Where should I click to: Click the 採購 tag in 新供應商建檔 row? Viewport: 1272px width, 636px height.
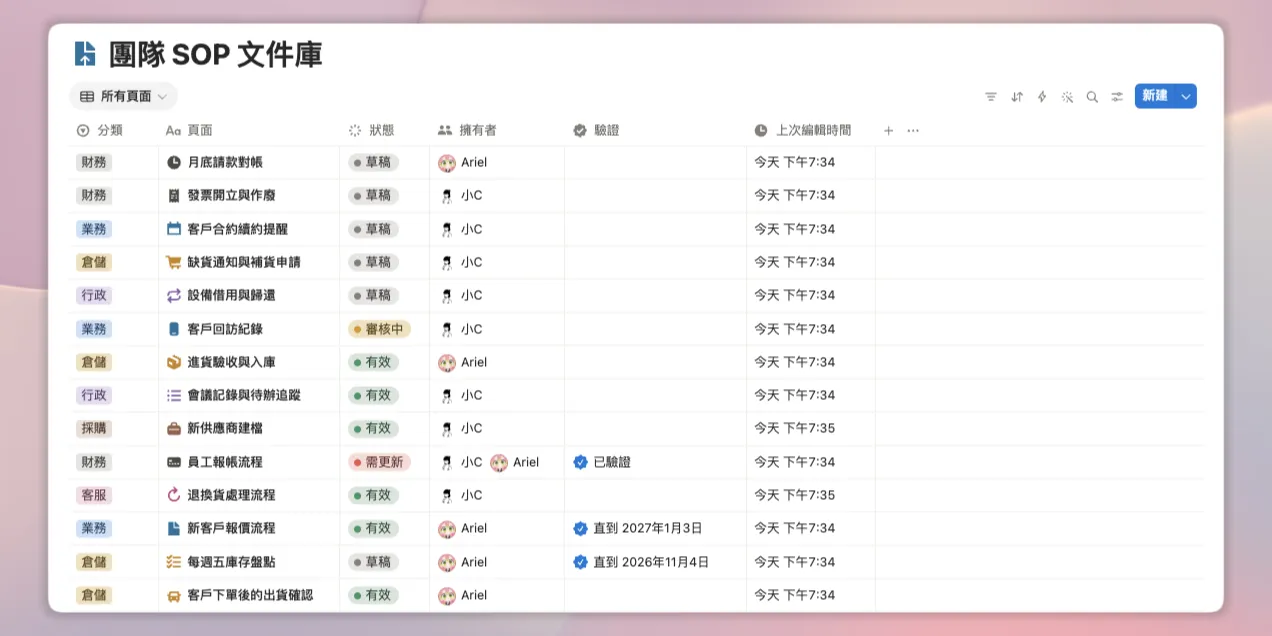tap(94, 428)
